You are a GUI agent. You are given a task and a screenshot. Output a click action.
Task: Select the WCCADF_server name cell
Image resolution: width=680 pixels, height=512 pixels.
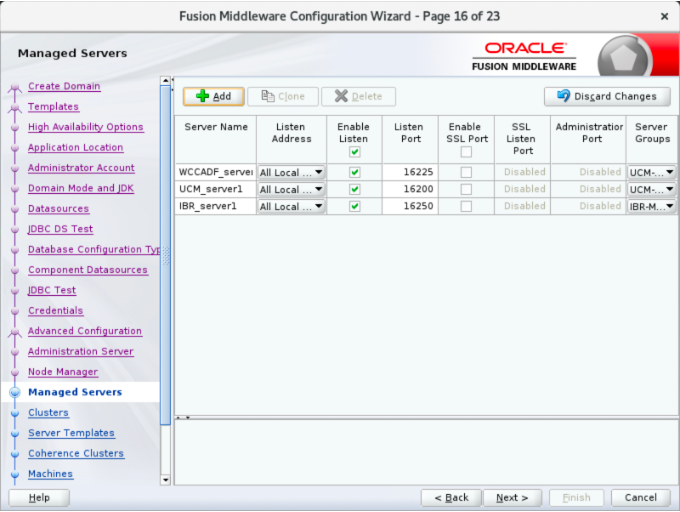(216, 172)
